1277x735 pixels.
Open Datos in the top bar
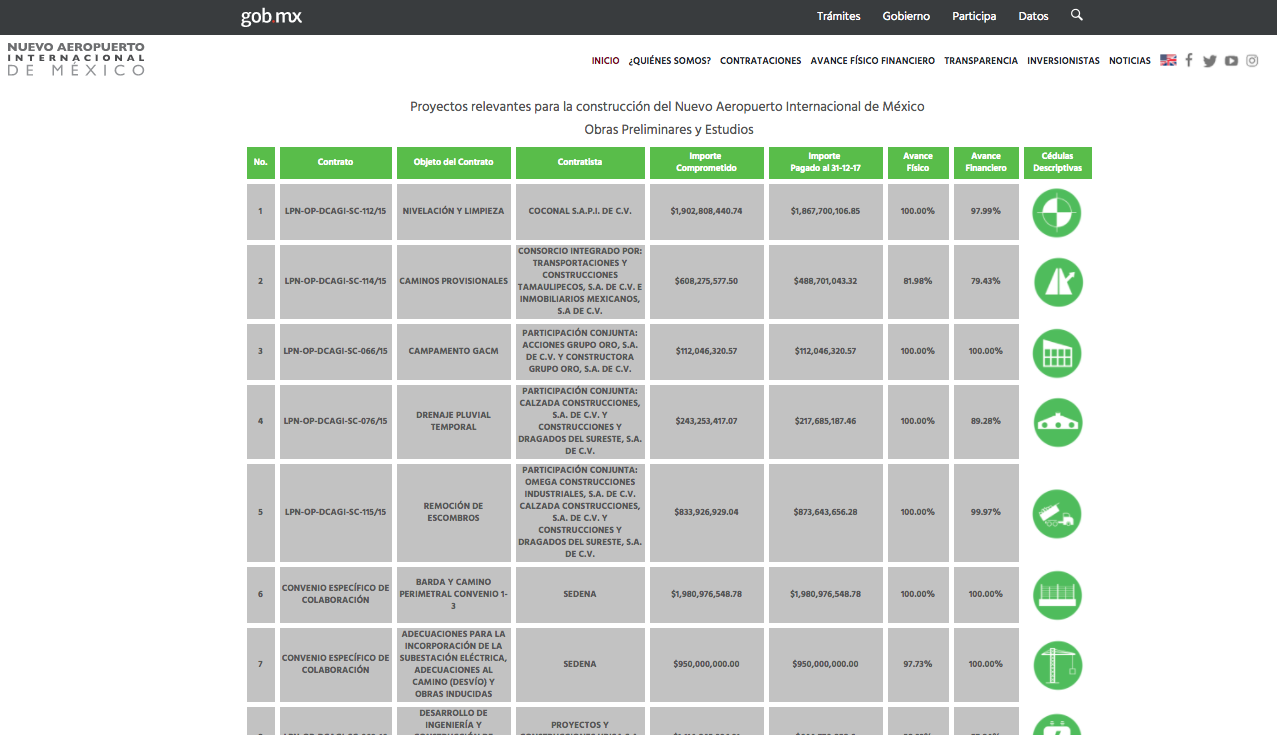[1033, 16]
